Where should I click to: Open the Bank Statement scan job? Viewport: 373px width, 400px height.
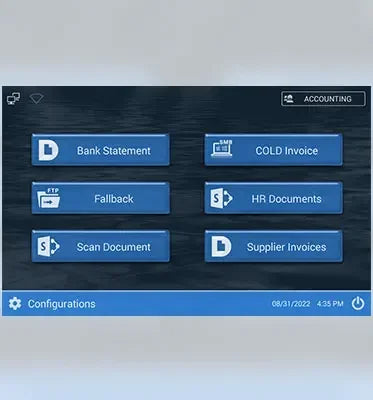(x=100, y=150)
